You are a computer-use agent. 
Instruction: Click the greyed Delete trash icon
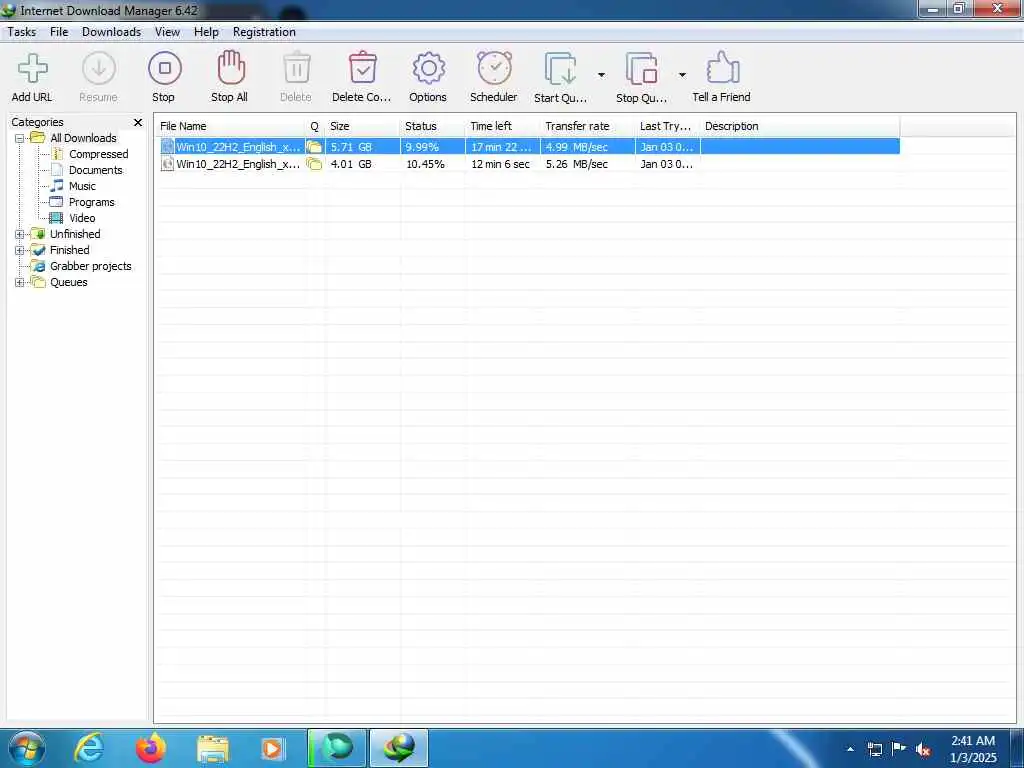click(296, 69)
